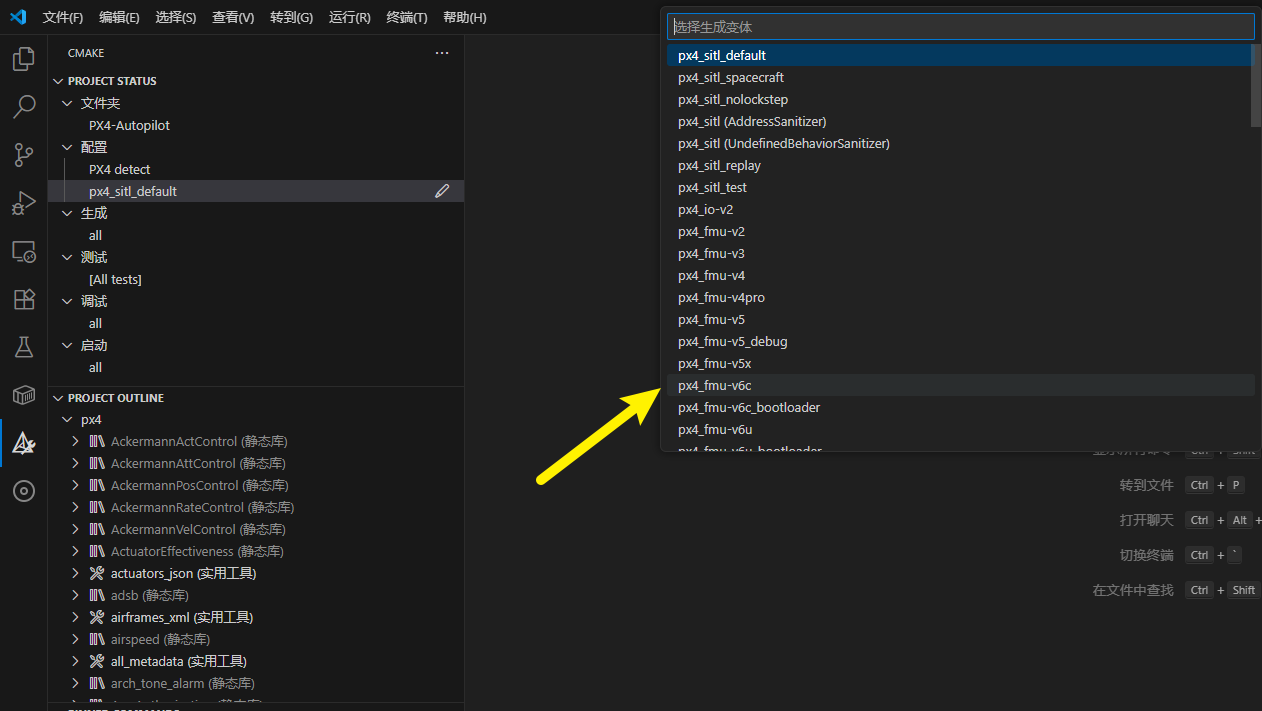
Task: Collapse the px4 project node
Action: (68, 419)
